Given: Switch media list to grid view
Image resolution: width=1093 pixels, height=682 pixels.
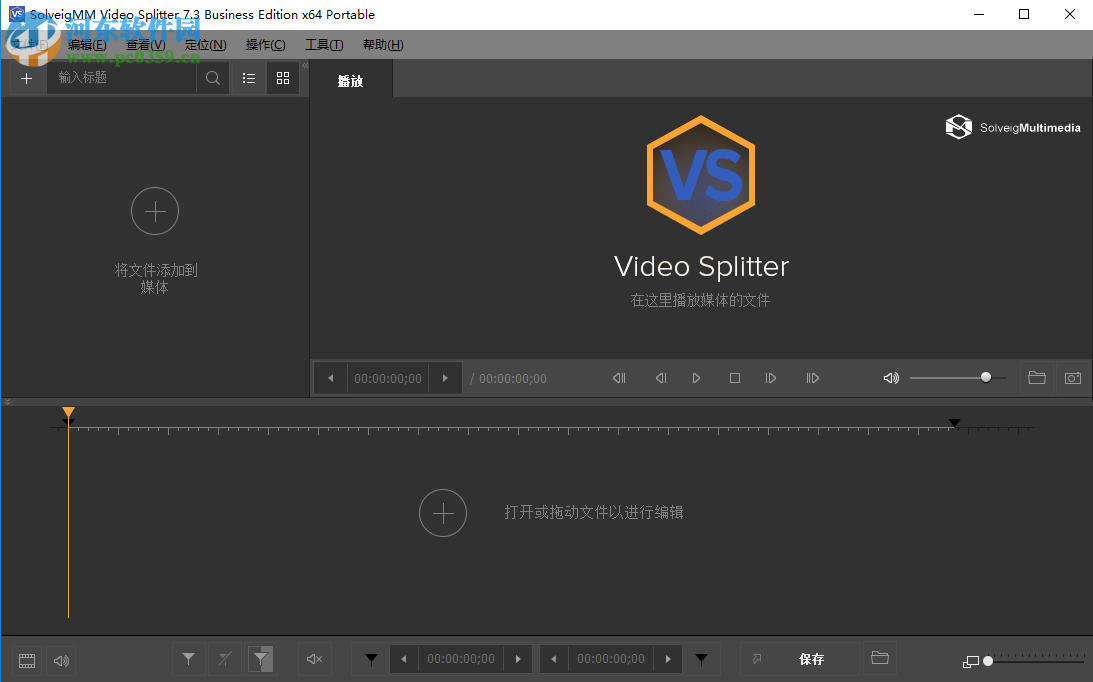Looking at the screenshot, I should 282,78.
